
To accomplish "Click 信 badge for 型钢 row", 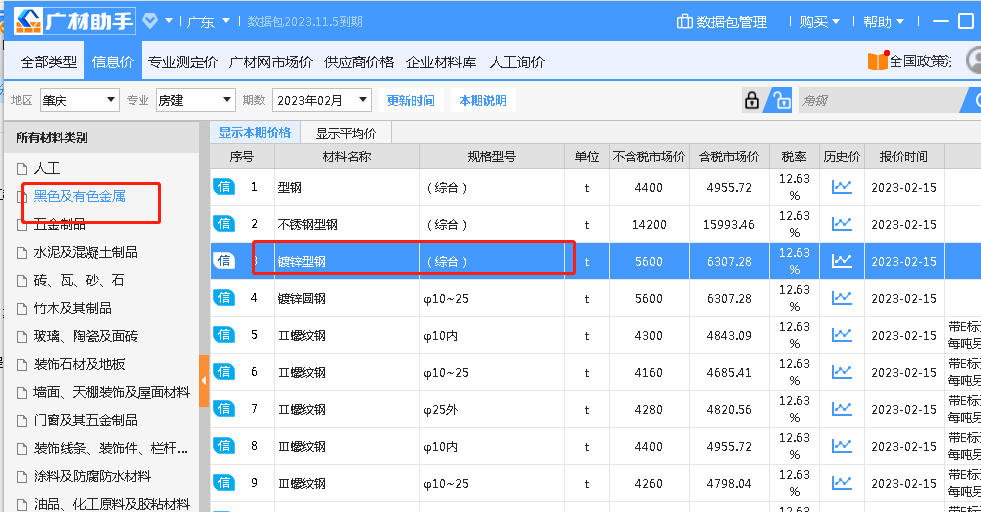I will click(x=224, y=187).
